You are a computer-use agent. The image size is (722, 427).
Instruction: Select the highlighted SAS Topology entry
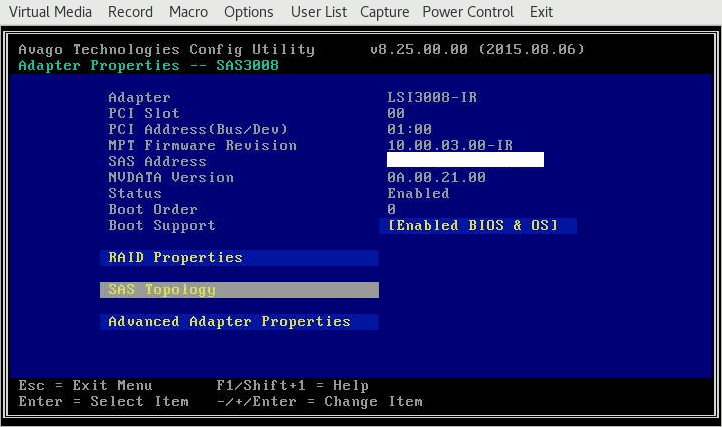pos(239,290)
